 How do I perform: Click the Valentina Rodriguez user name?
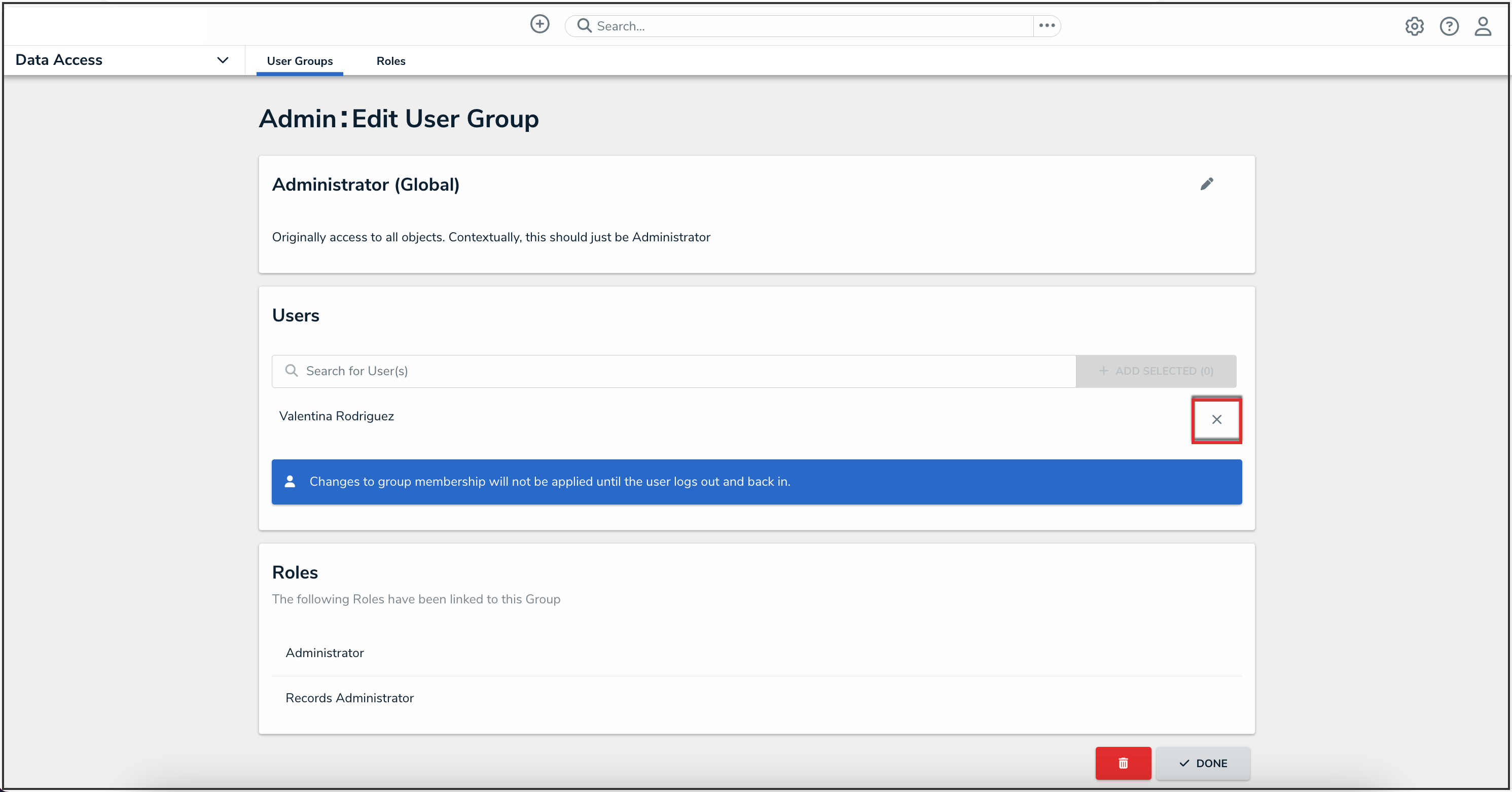point(336,416)
